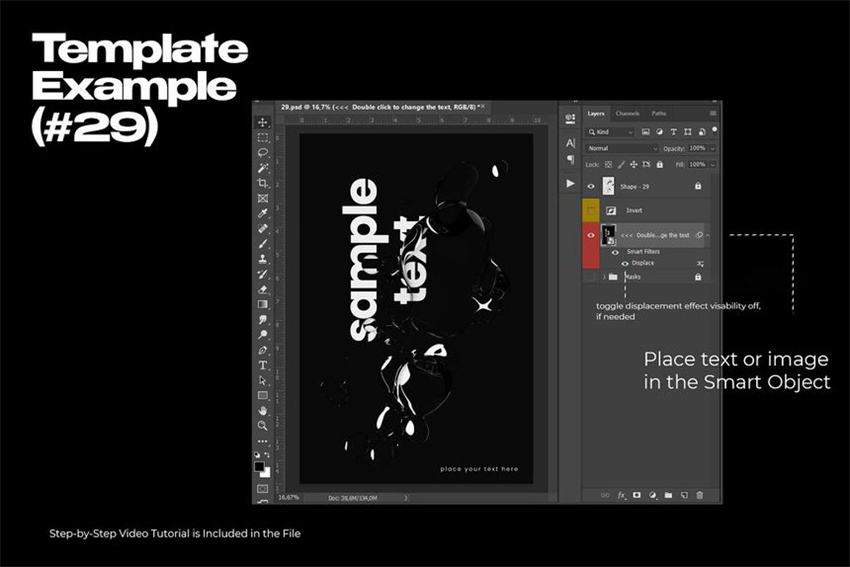
Task: Select the Move tool
Action: click(x=263, y=123)
